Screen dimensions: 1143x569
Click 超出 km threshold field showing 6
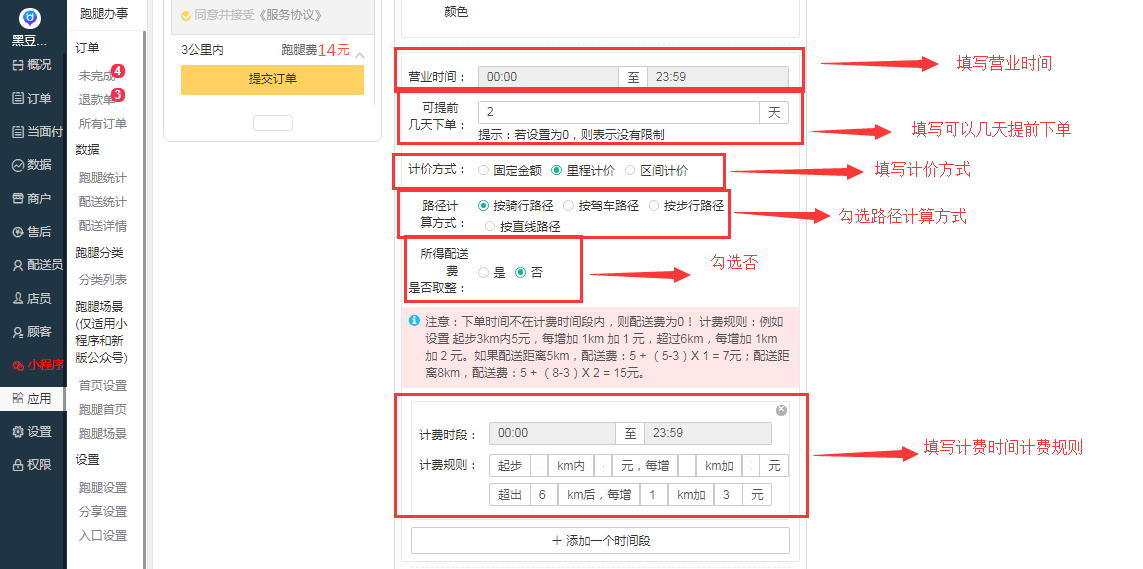[545, 495]
